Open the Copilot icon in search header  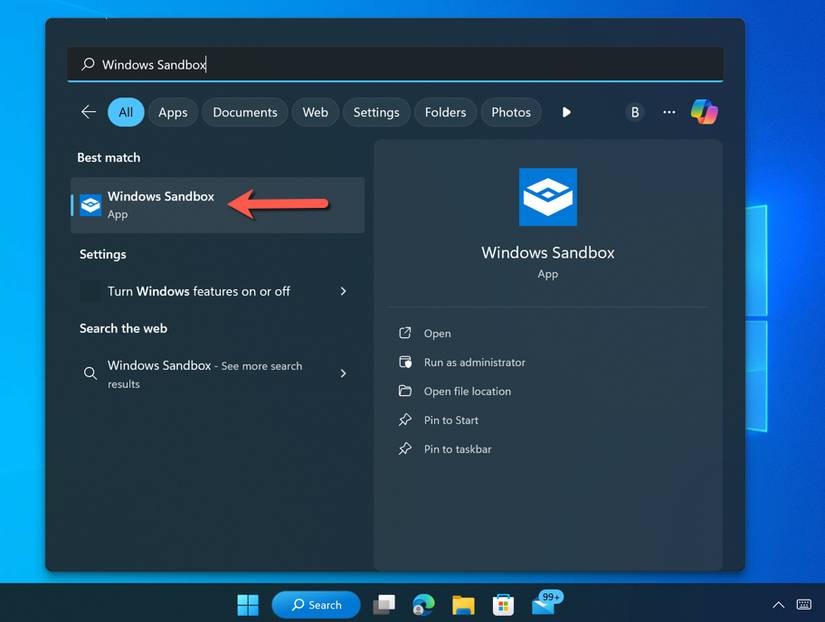704,112
